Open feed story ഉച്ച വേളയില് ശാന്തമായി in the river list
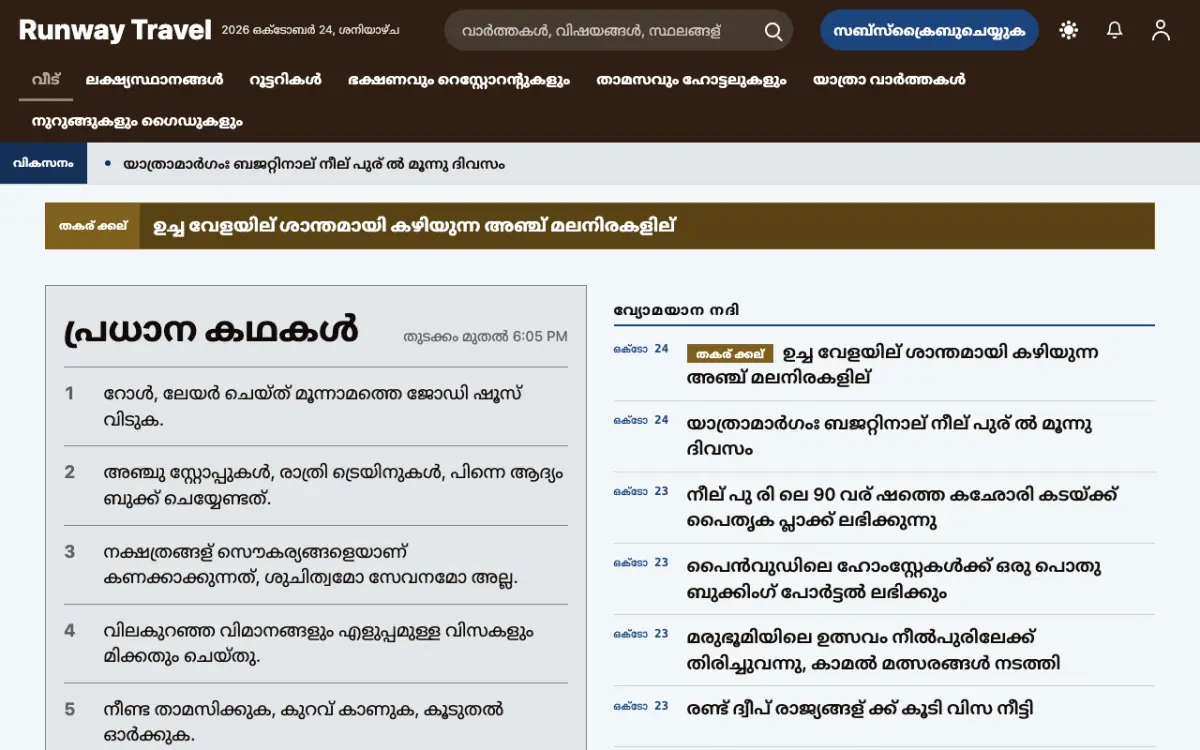The image size is (1200, 750). tap(893, 365)
